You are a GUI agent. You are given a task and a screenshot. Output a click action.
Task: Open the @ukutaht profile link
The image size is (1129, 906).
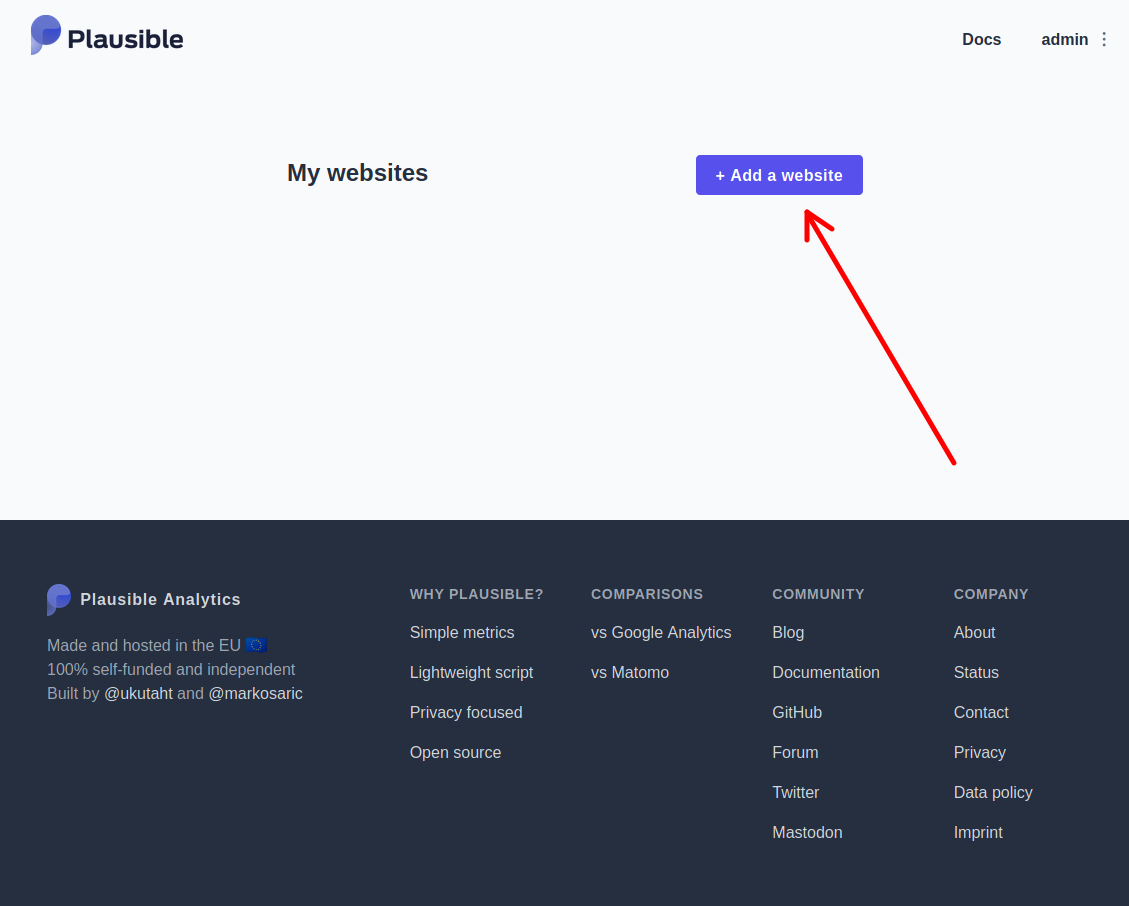tap(138, 693)
